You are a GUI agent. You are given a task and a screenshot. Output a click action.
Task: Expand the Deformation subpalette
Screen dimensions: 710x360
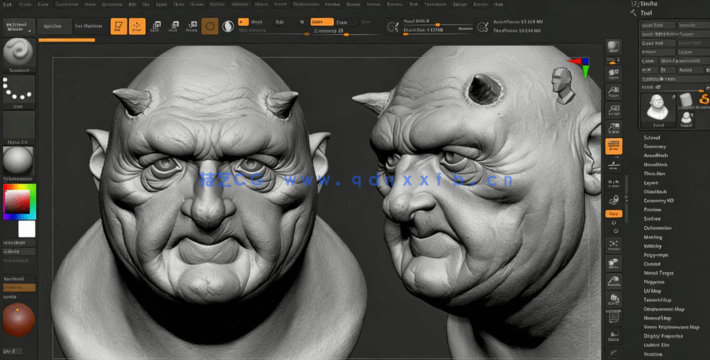657,228
